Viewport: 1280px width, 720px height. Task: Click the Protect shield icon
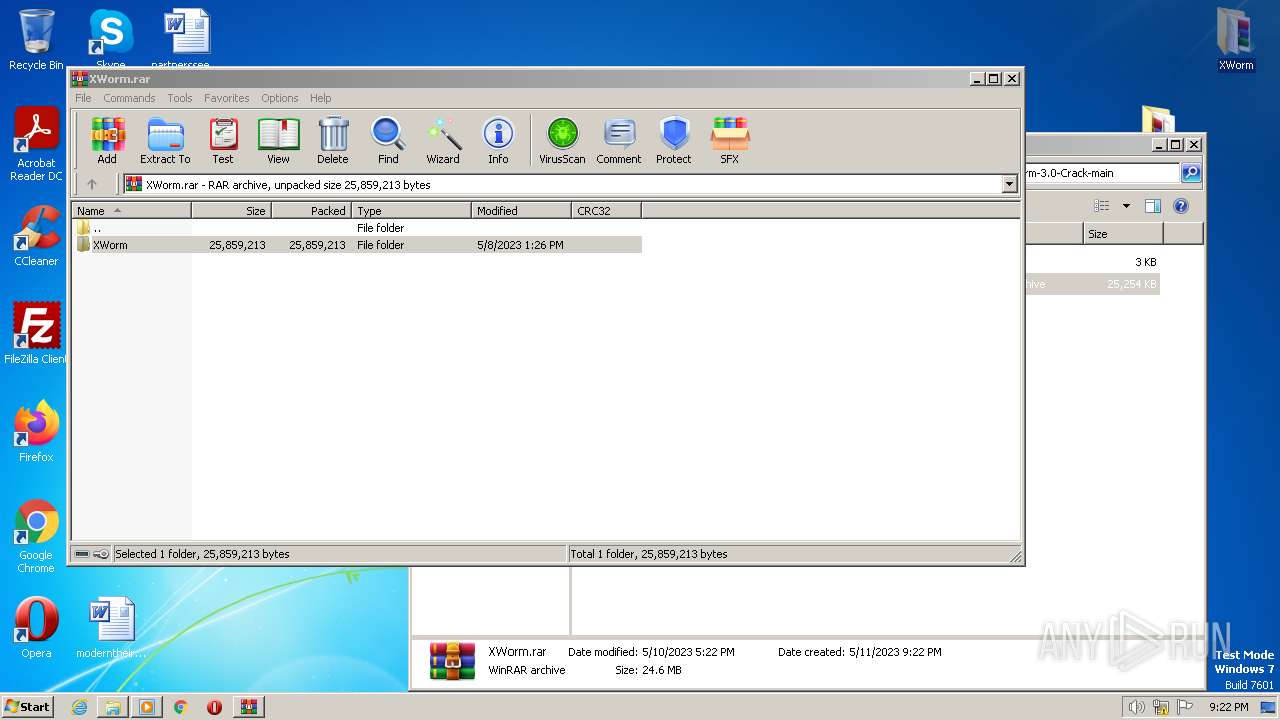click(674, 140)
